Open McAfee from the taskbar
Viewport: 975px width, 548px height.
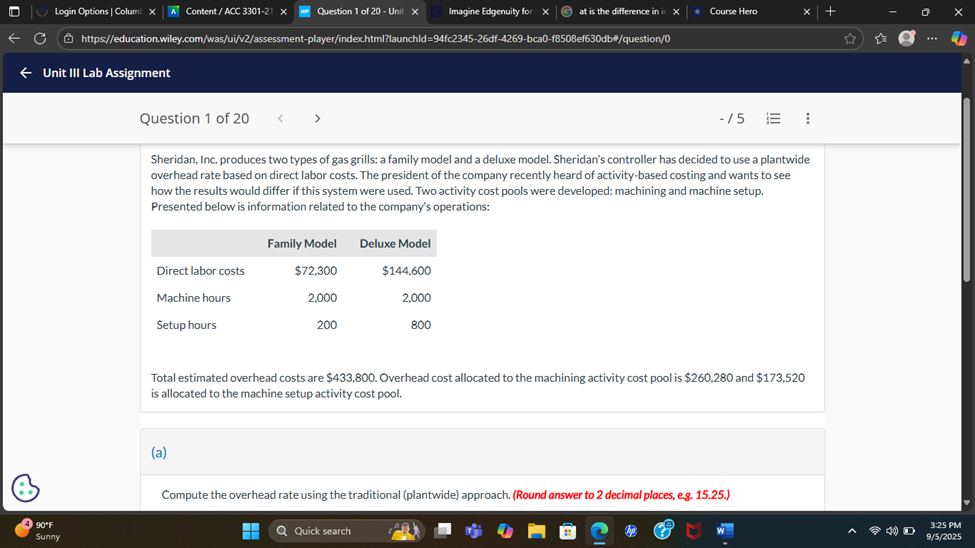click(x=693, y=531)
